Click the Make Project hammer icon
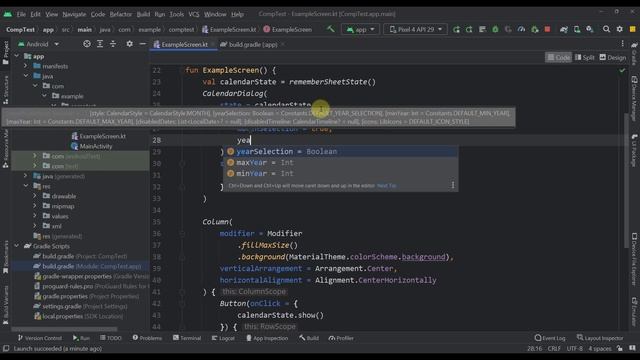Image resolution: width=640 pixels, height=360 pixels. pyautogui.click(x=331, y=29)
